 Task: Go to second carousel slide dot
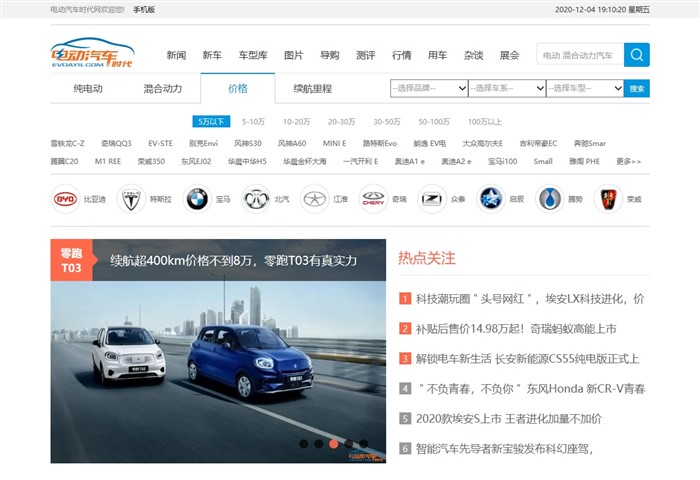click(x=319, y=444)
